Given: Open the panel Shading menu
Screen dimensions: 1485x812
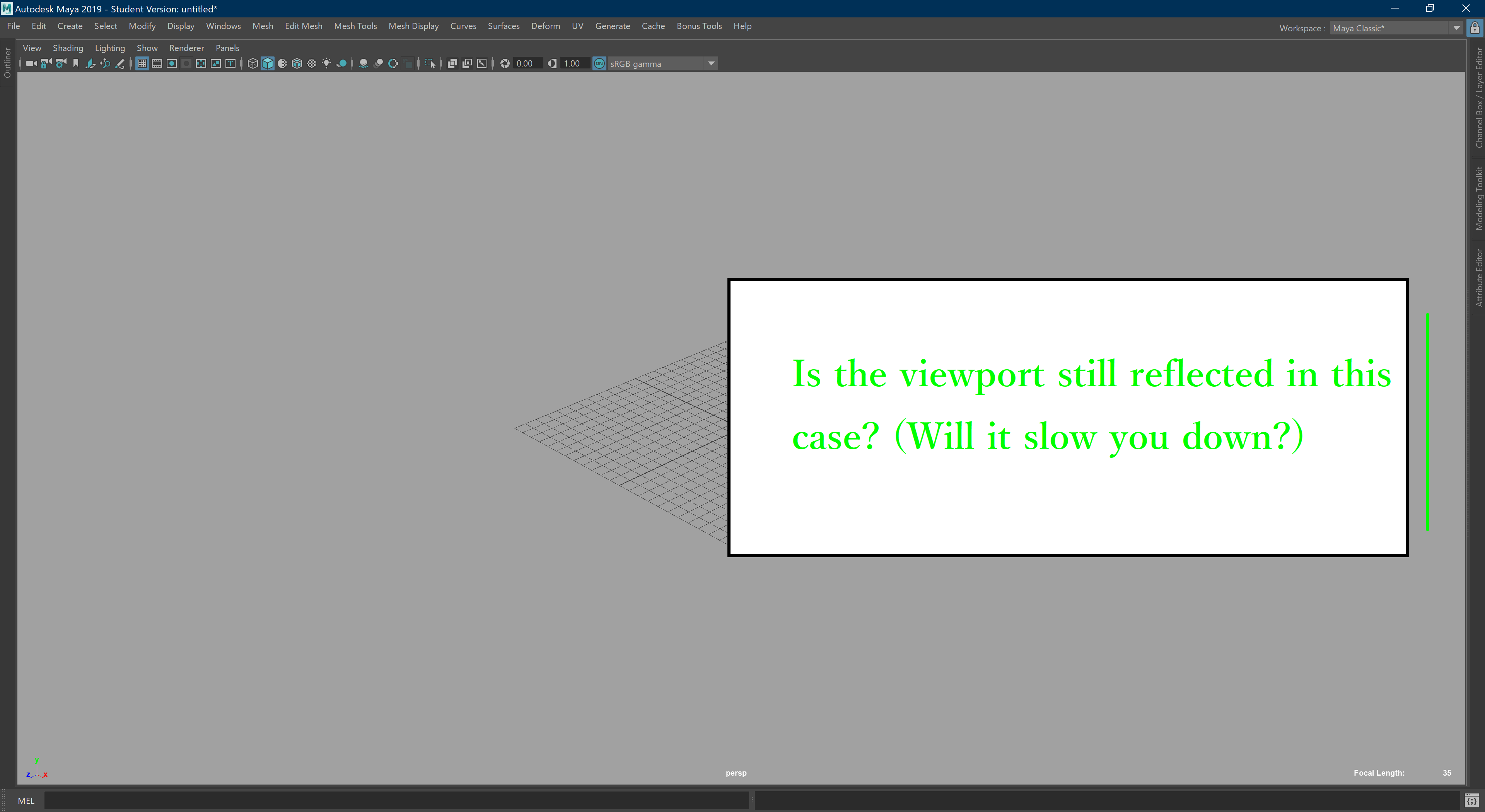Looking at the screenshot, I should point(68,48).
